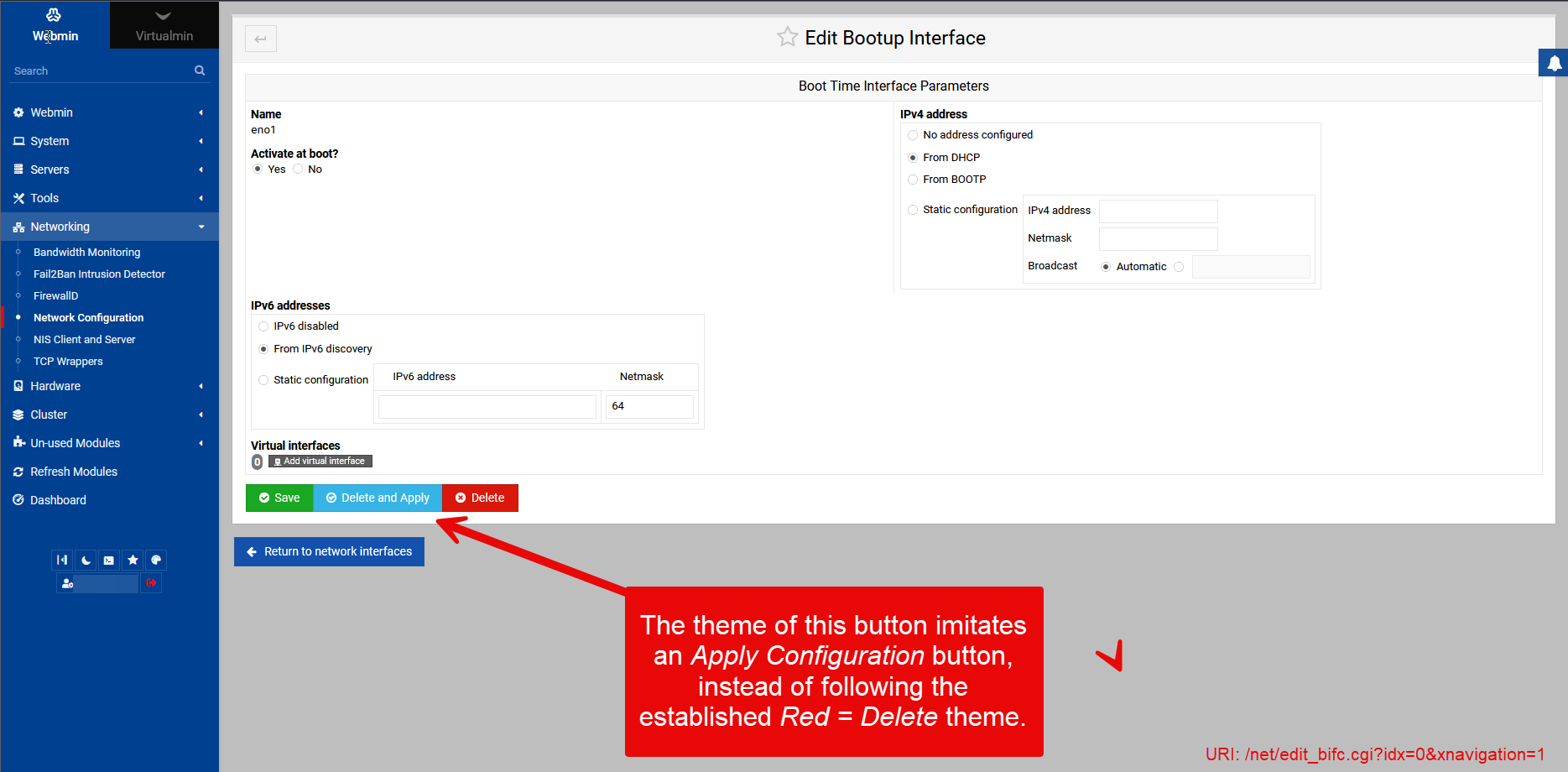This screenshot has width=1568, height=772.
Task: Click the static IPv6 address field
Action: pos(487,406)
